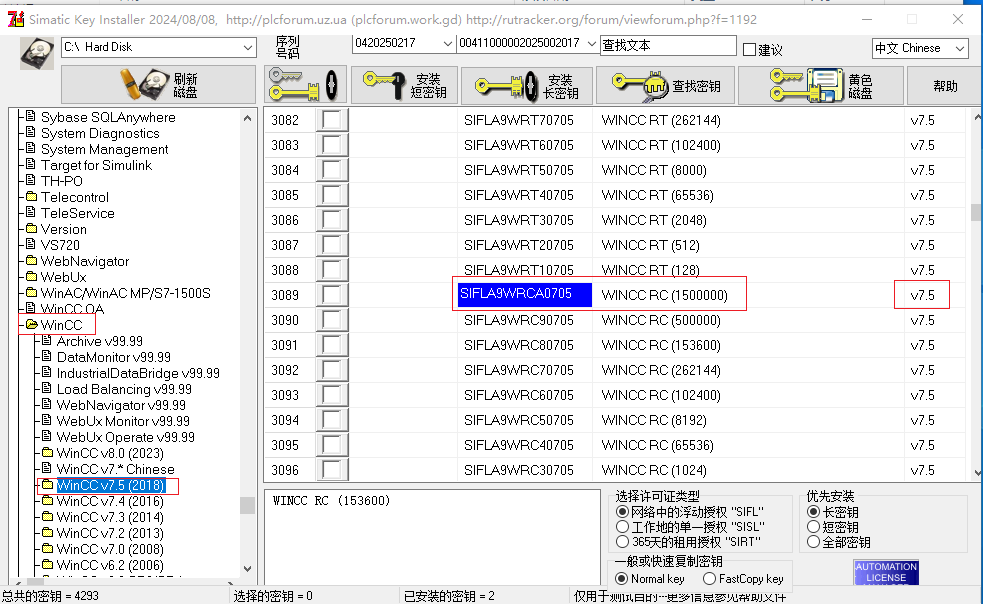
Task: Click the 帮助 Help button
Action: pyautogui.click(x=942, y=85)
